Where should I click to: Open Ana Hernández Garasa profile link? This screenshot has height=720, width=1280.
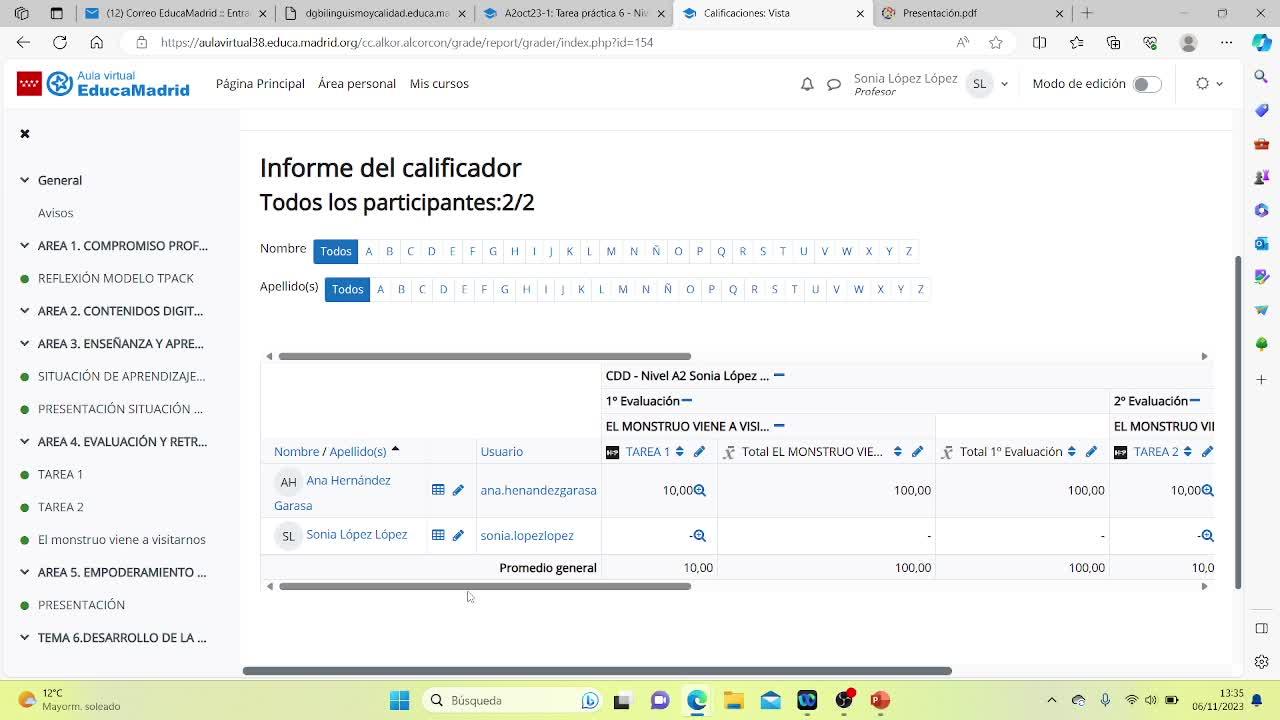point(332,493)
